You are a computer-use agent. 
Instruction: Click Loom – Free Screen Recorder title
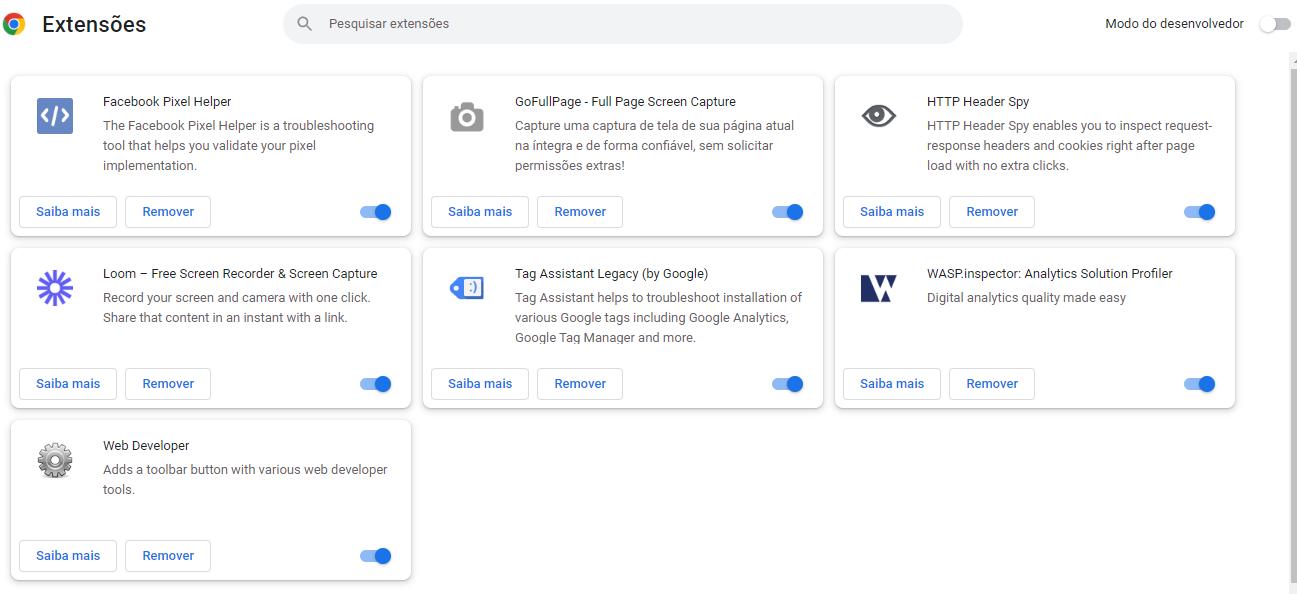click(240, 274)
